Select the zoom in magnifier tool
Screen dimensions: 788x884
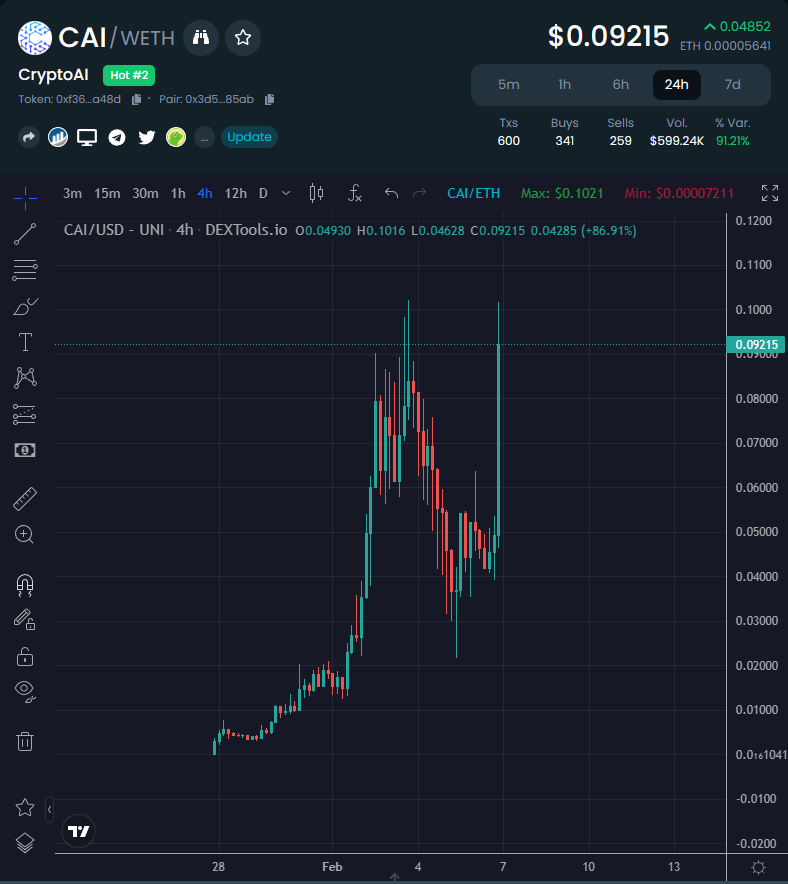tap(24, 534)
